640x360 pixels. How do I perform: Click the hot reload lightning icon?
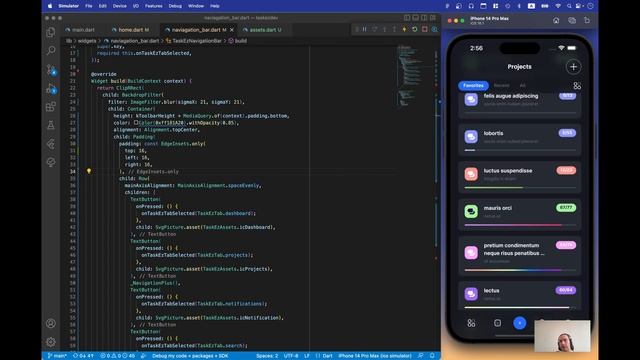404,29
